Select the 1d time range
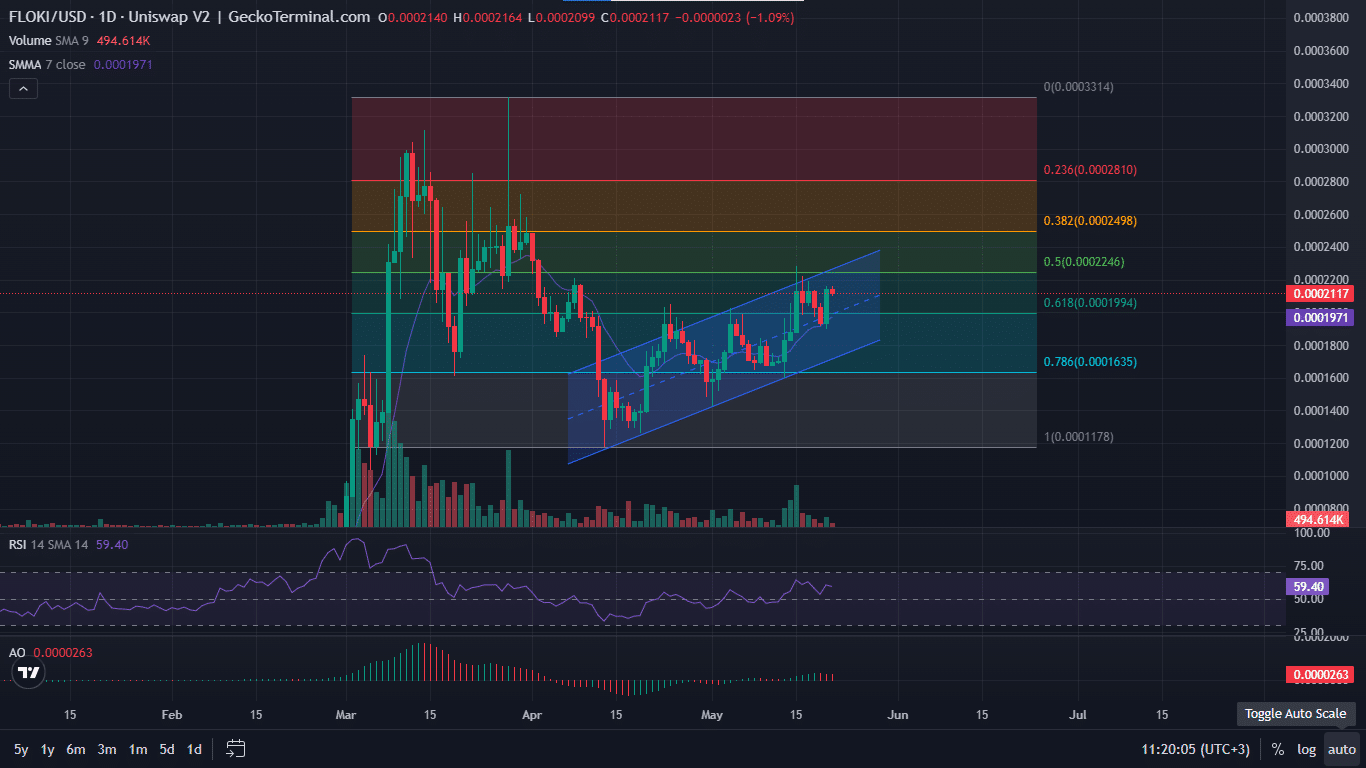1366x768 pixels. pos(195,749)
